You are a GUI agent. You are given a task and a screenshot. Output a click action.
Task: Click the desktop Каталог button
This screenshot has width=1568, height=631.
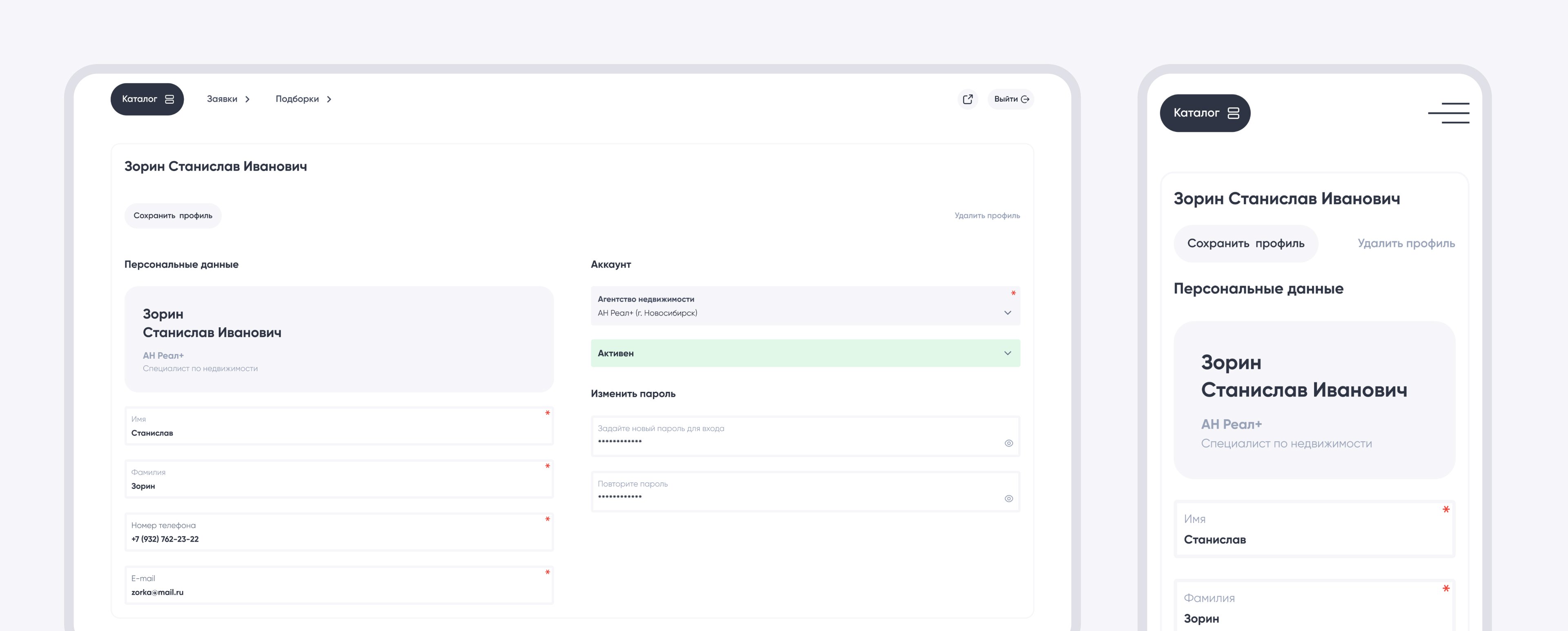pyautogui.click(x=147, y=99)
